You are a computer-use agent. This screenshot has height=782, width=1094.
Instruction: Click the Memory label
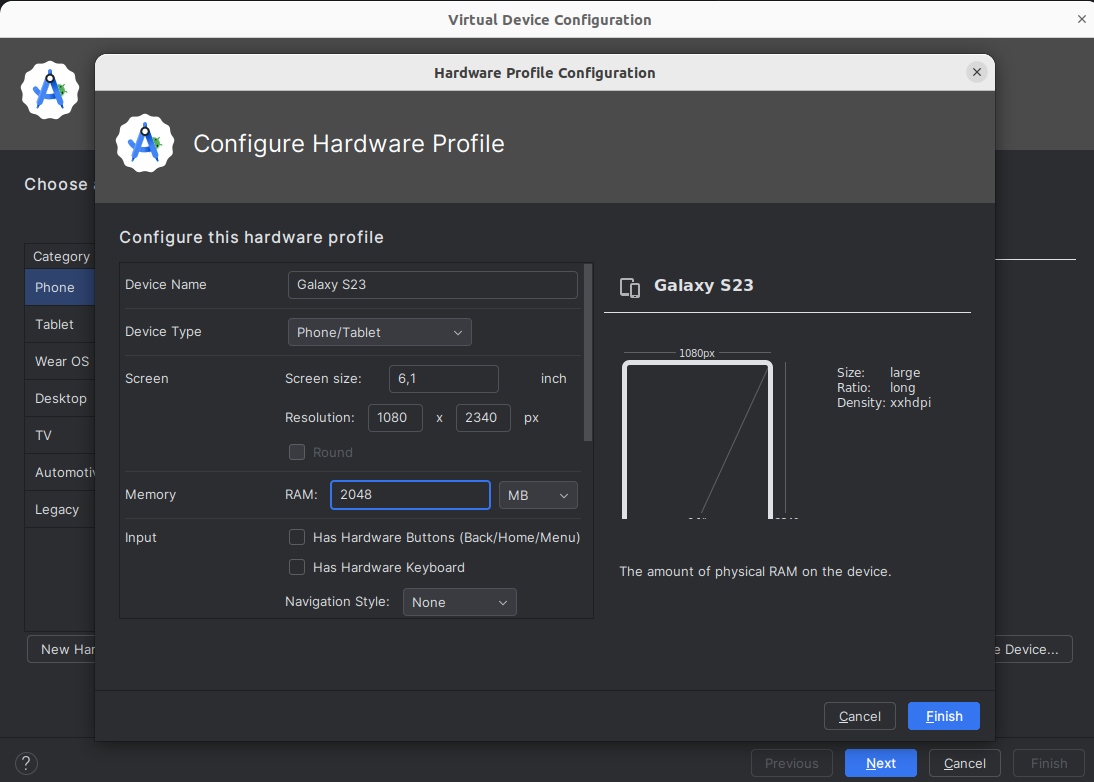click(150, 495)
